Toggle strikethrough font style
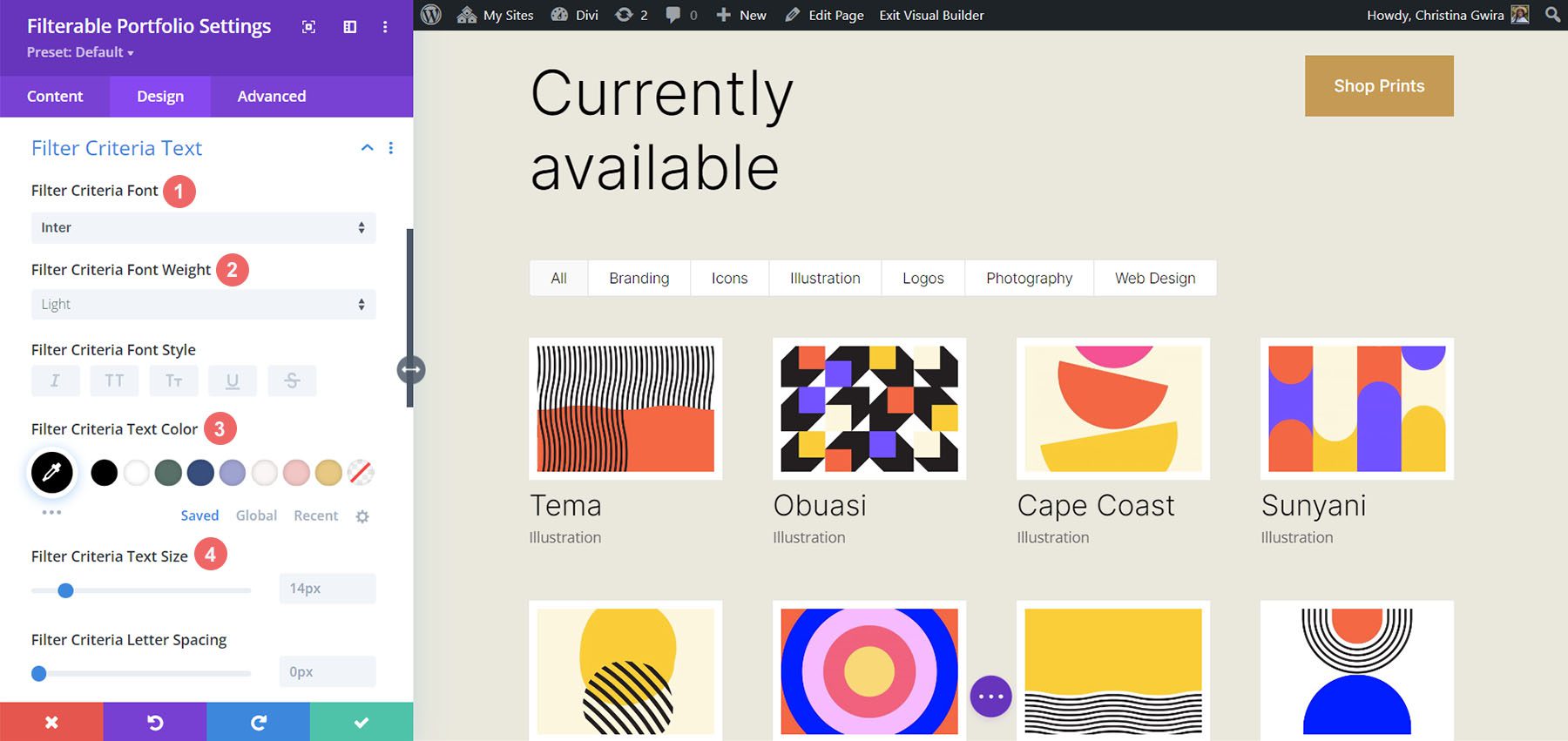This screenshot has width=1568, height=741. pos(292,381)
